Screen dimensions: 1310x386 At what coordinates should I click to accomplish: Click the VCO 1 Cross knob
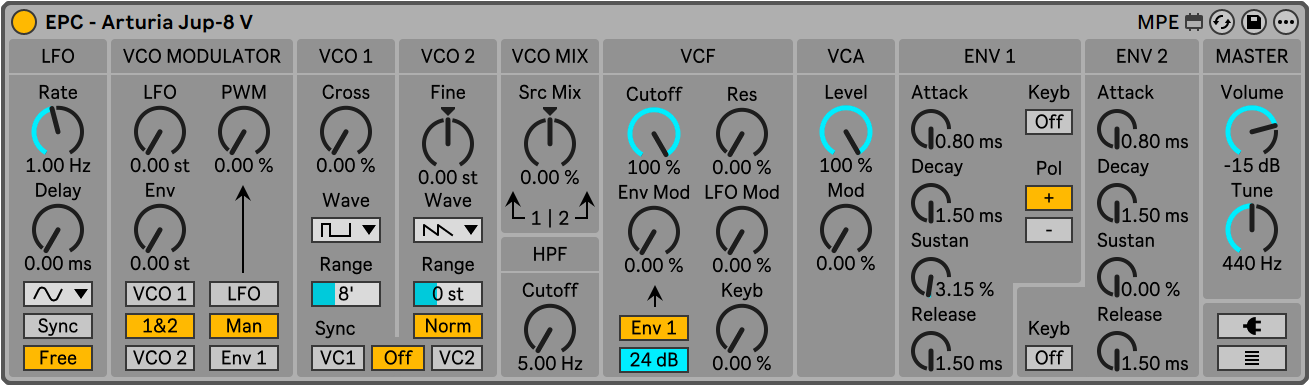point(346,130)
